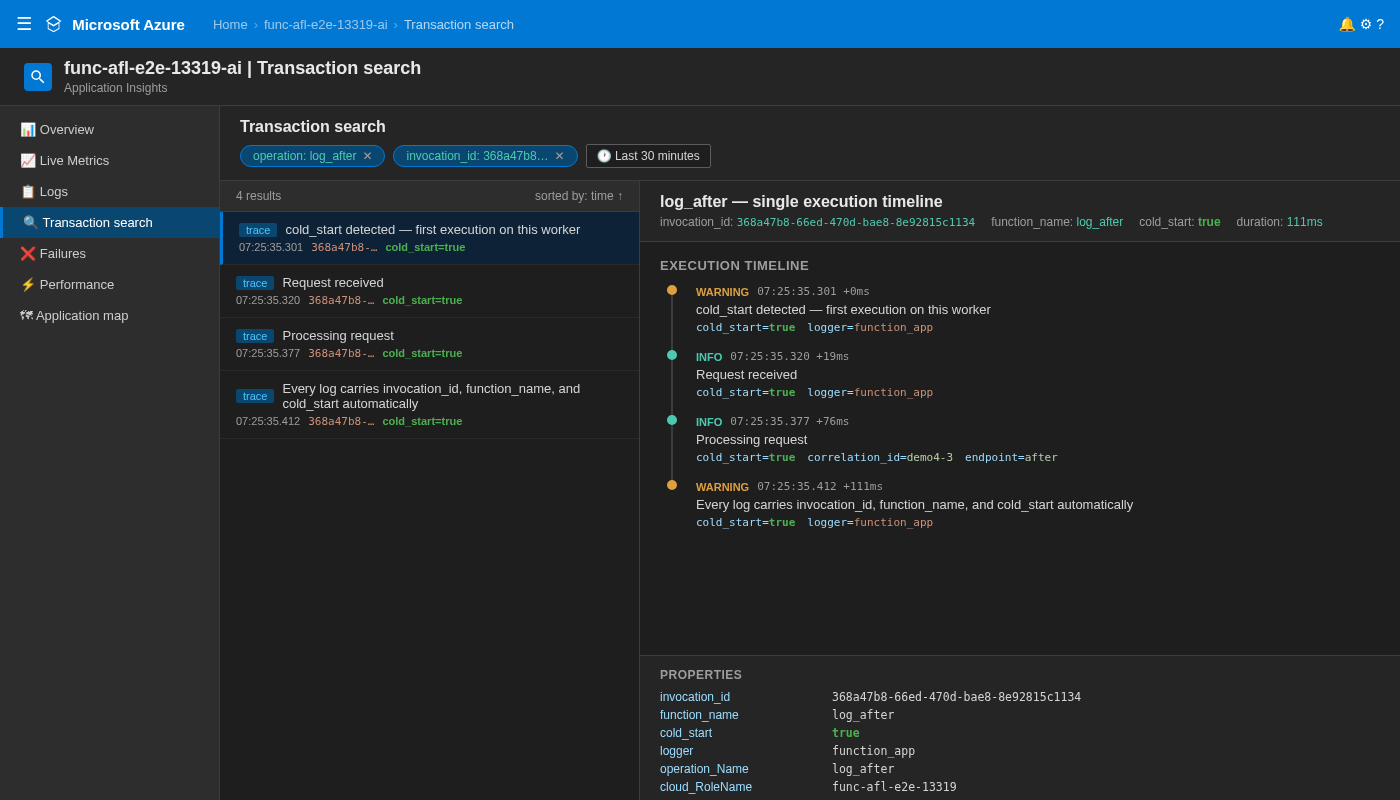Change sort order via sorted by: time
The image size is (1400, 800).
click(579, 196)
